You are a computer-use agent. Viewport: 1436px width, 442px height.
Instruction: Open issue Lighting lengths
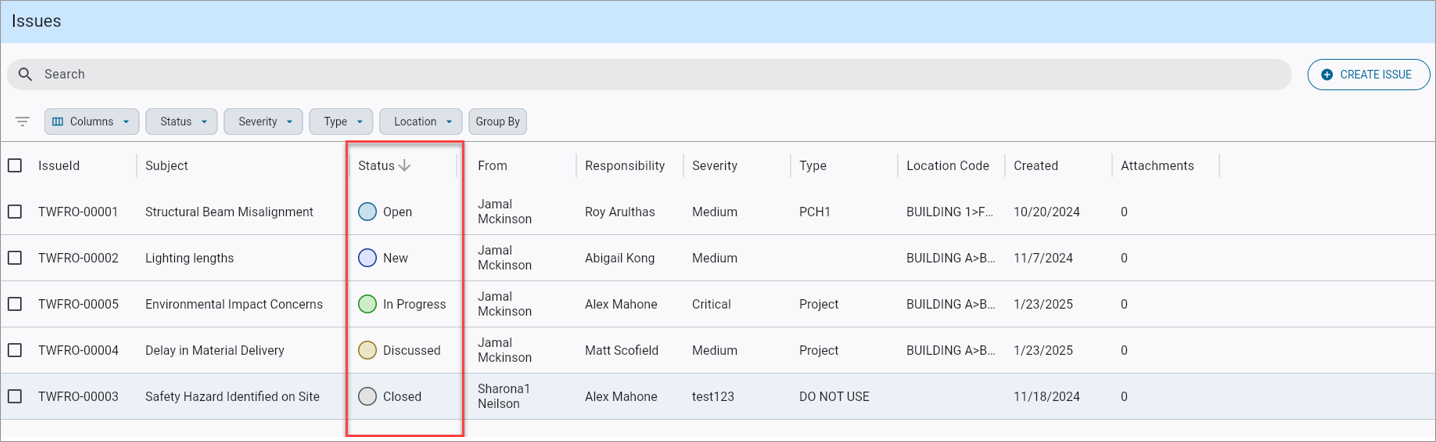(x=189, y=258)
